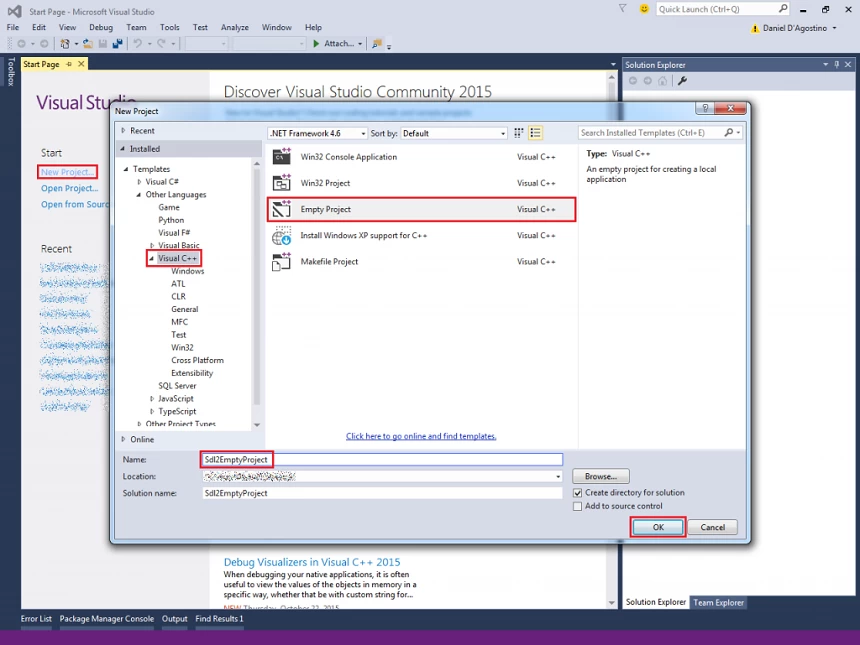The image size is (860, 645).
Task: Choose the Makefile Project icon
Action: 281,262
